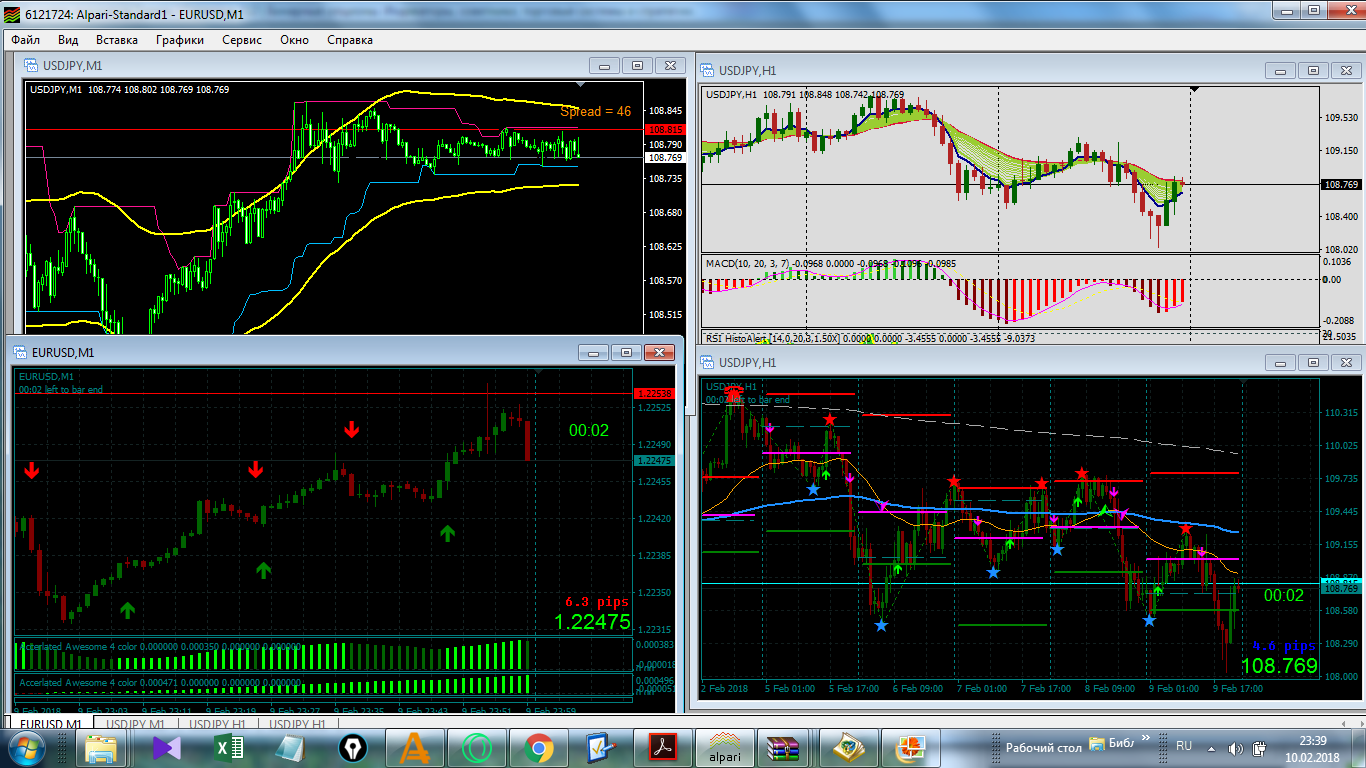Click the volume speaker tray icon

[x=1234, y=748]
